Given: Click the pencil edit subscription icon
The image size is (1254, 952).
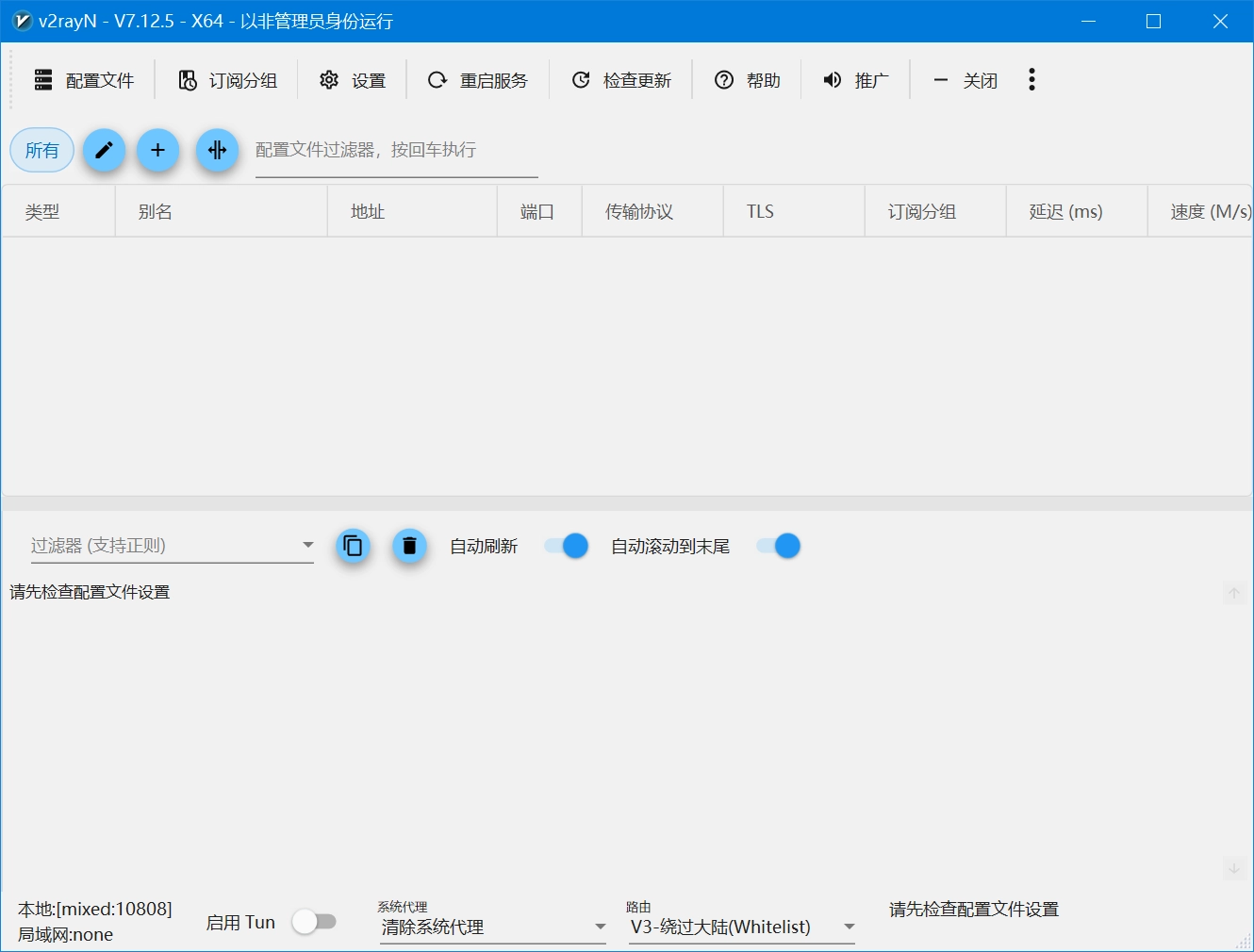Looking at the screenshot, I should coord(104,150).
